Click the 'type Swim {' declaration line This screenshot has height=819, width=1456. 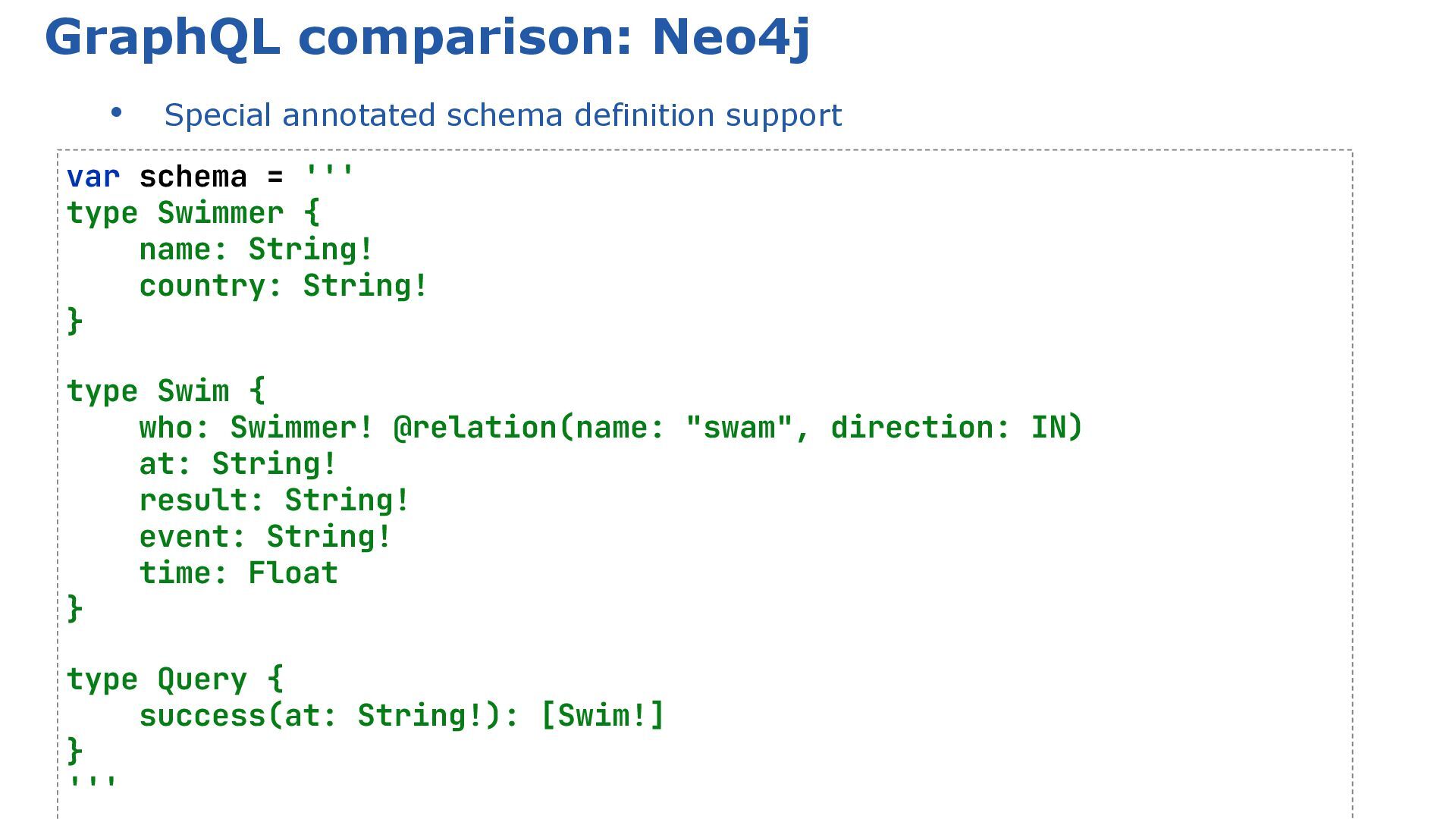pyautogui.click(x=166, y=391)
